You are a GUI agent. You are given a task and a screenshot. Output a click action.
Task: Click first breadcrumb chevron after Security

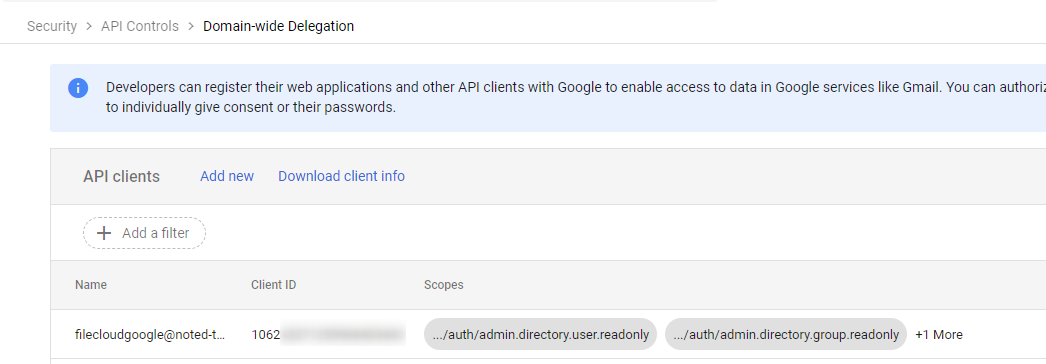click(x=89, y=27)
